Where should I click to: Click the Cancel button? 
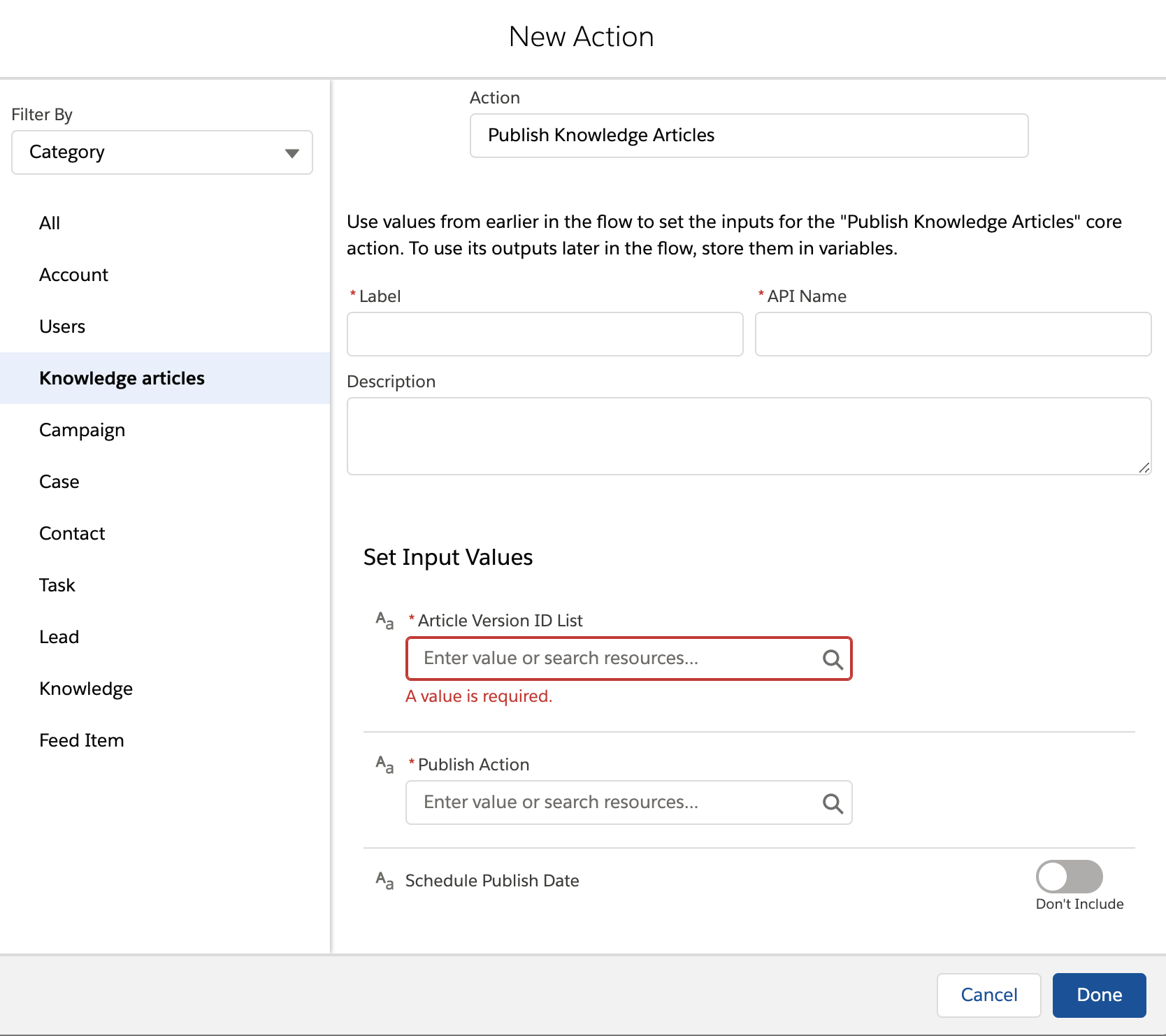pos(988,995)
